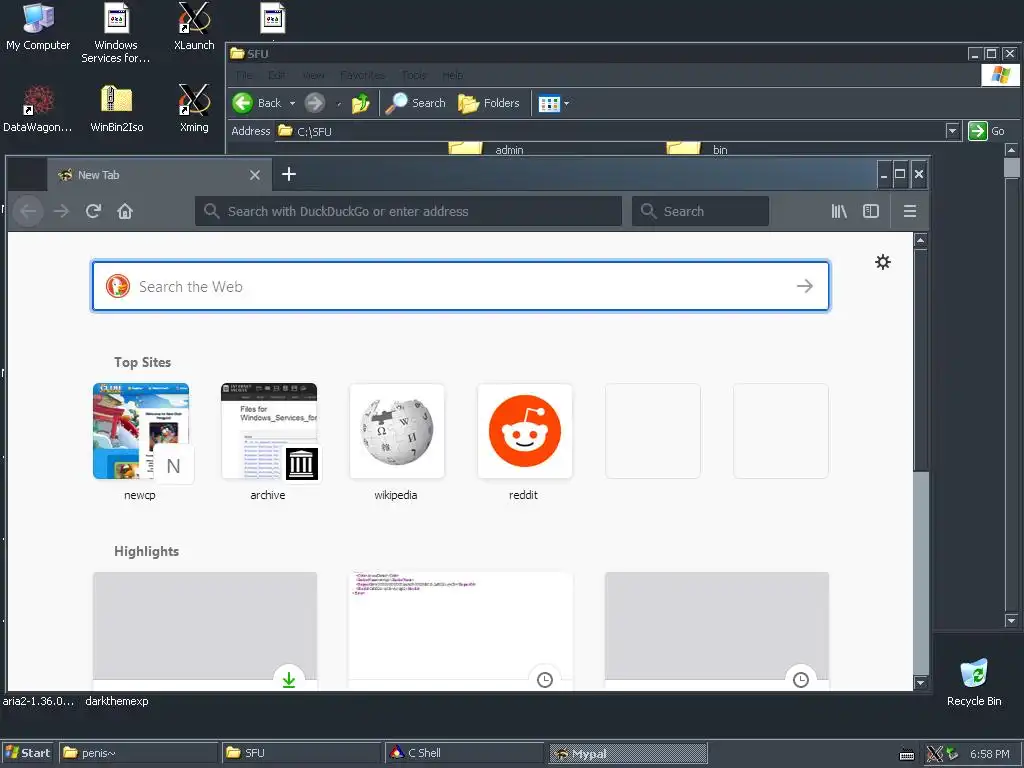Open browser Library button
This screenshot has height=768, width=1024.
click(x=839, y=211)
